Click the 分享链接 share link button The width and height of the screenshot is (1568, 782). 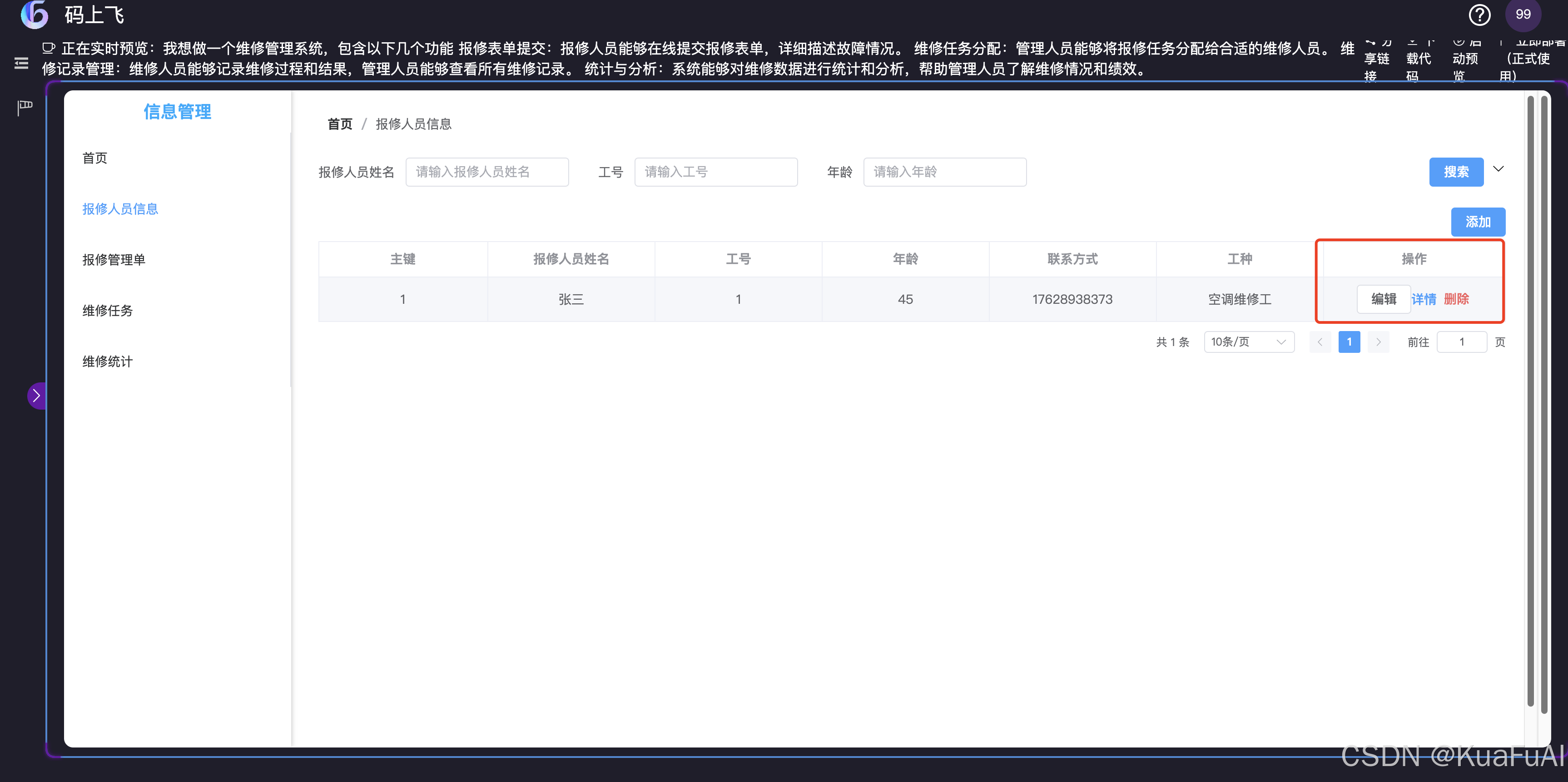[x=1376, y=59]
